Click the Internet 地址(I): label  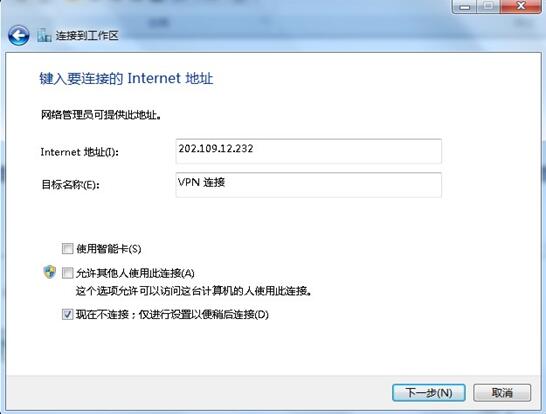pyautogui.click(x=79, y=152)
